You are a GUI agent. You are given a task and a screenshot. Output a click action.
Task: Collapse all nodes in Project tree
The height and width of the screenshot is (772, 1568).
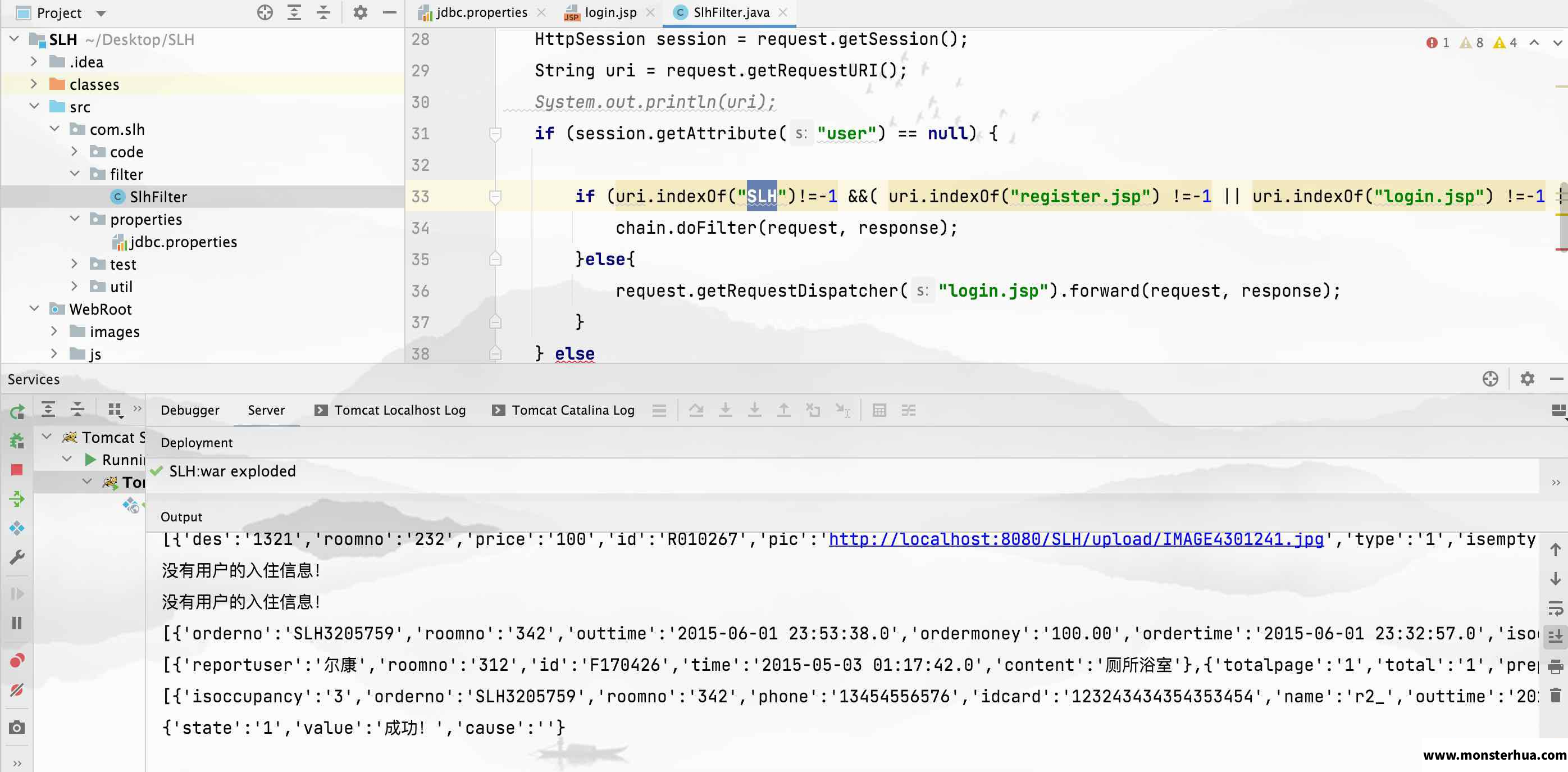click(323, 12)
